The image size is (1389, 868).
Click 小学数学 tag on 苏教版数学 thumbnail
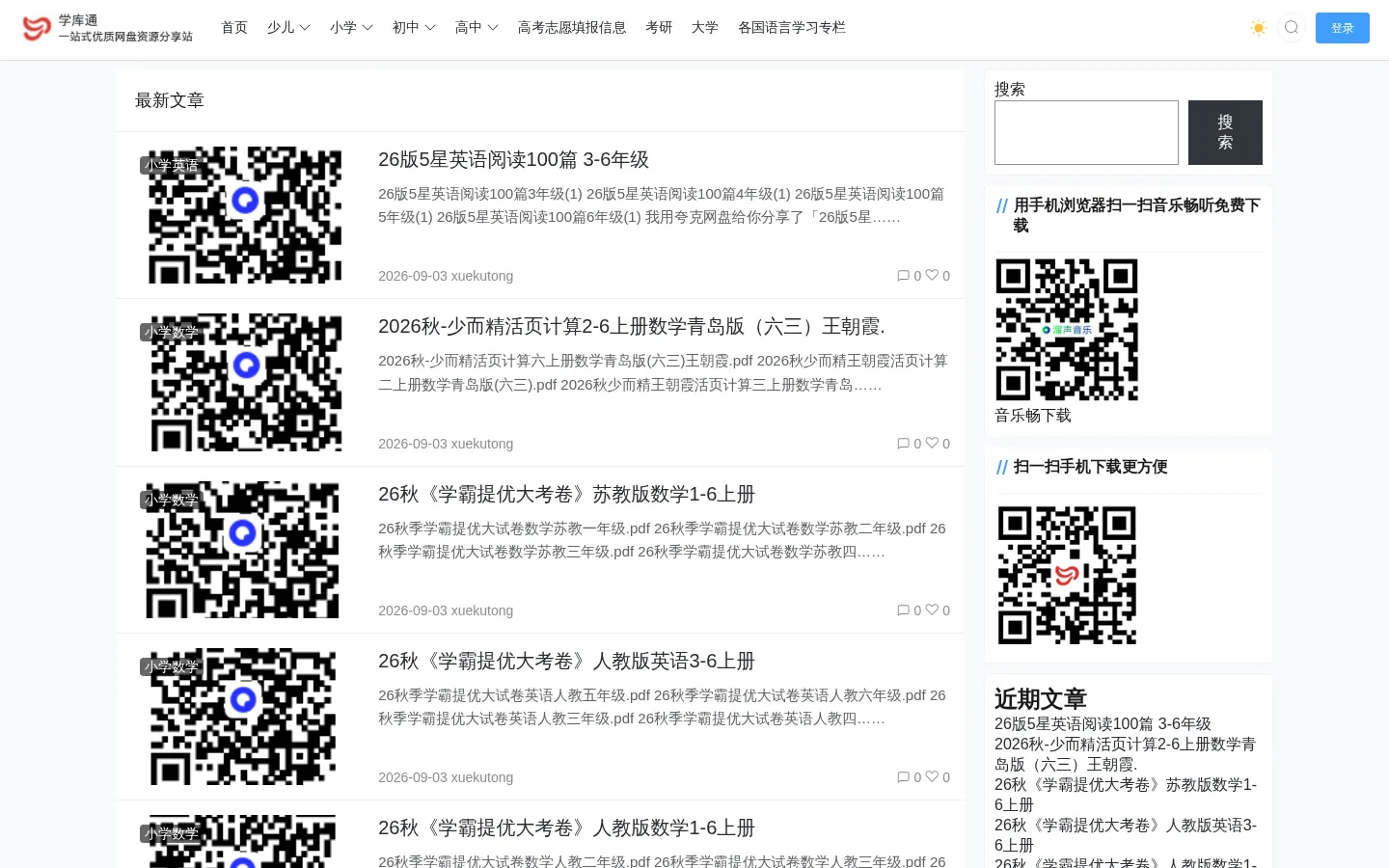(x=172, y=500)
